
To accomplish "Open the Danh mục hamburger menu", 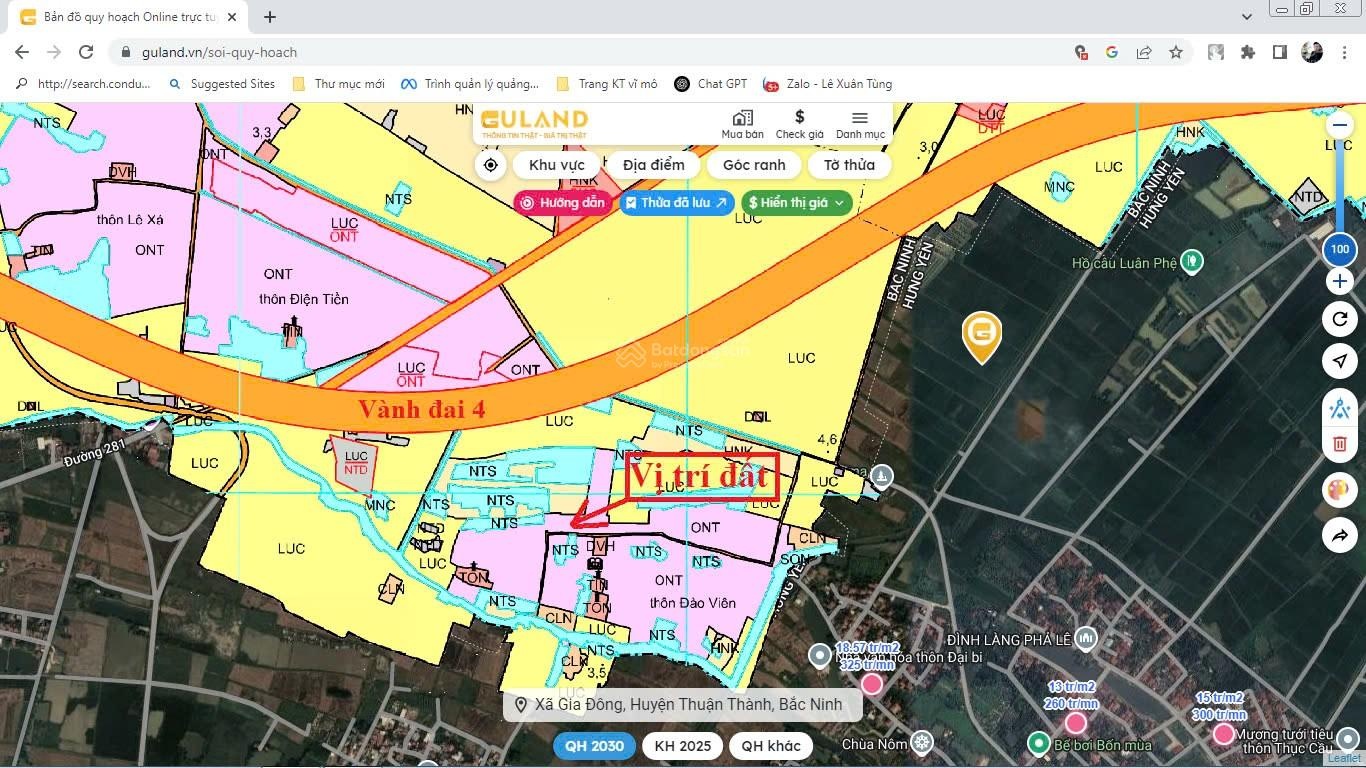I will (x=860, y=124).
